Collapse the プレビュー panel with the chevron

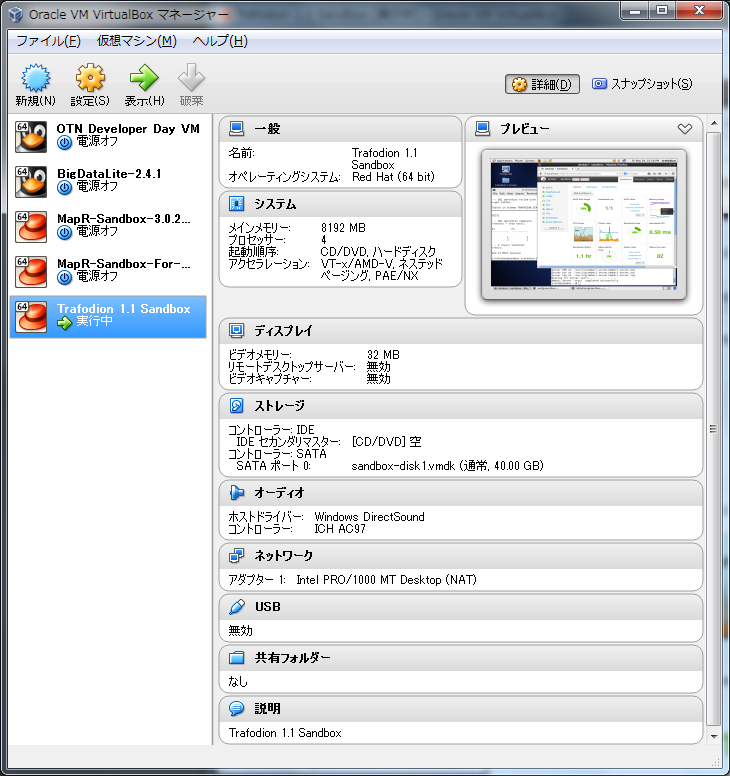coord(685,129)
